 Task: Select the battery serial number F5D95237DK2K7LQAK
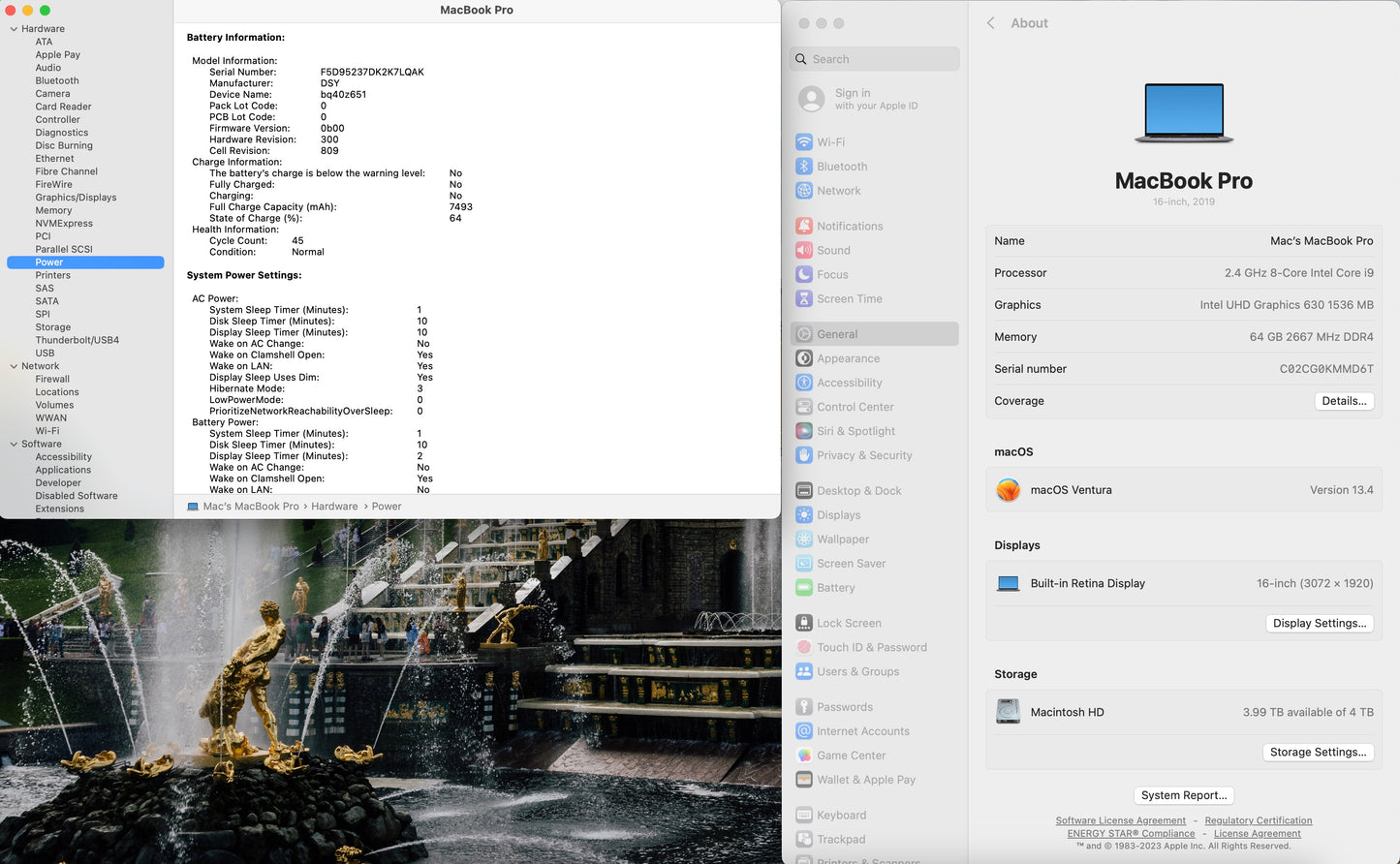click(x=372, y=73)
